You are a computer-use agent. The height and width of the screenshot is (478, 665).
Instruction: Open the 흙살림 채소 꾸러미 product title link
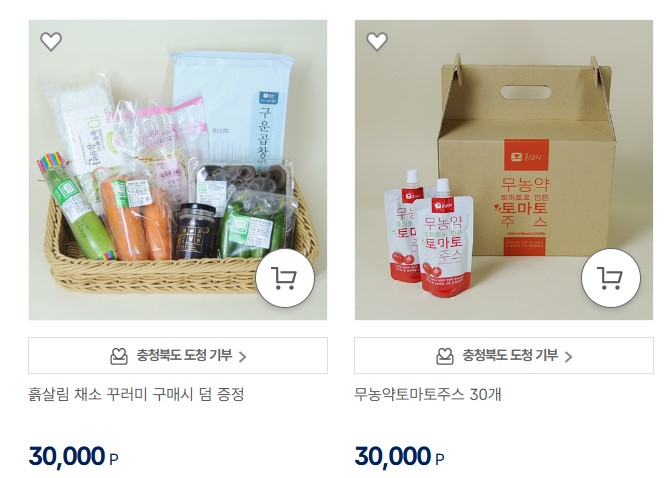point(136,394)
